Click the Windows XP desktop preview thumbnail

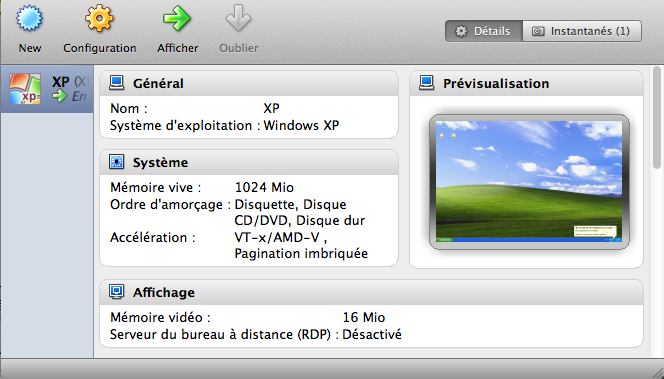(529, 182)
